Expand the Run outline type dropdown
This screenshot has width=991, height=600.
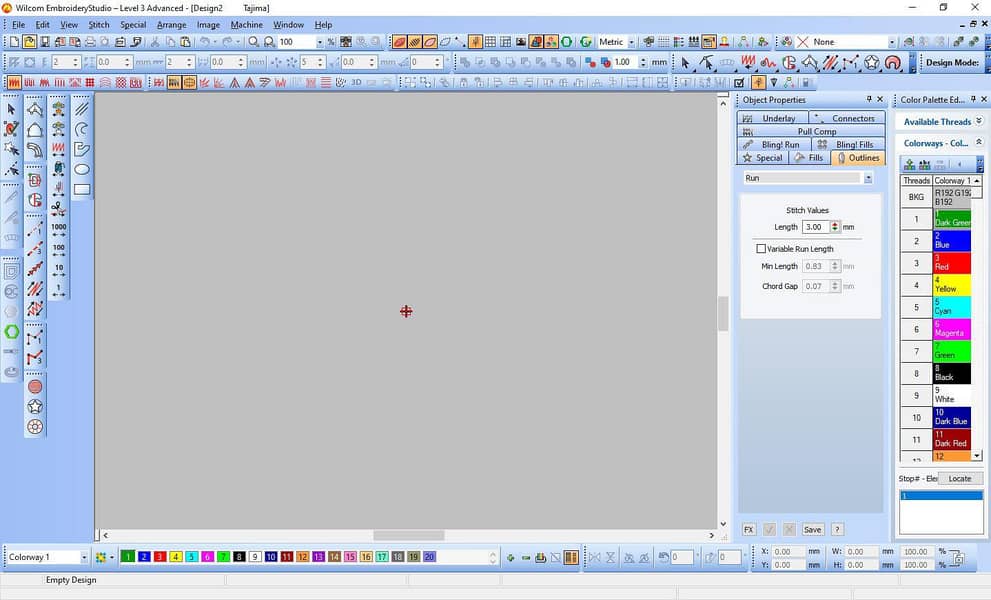pyautogui.click(x=868, y=178)
